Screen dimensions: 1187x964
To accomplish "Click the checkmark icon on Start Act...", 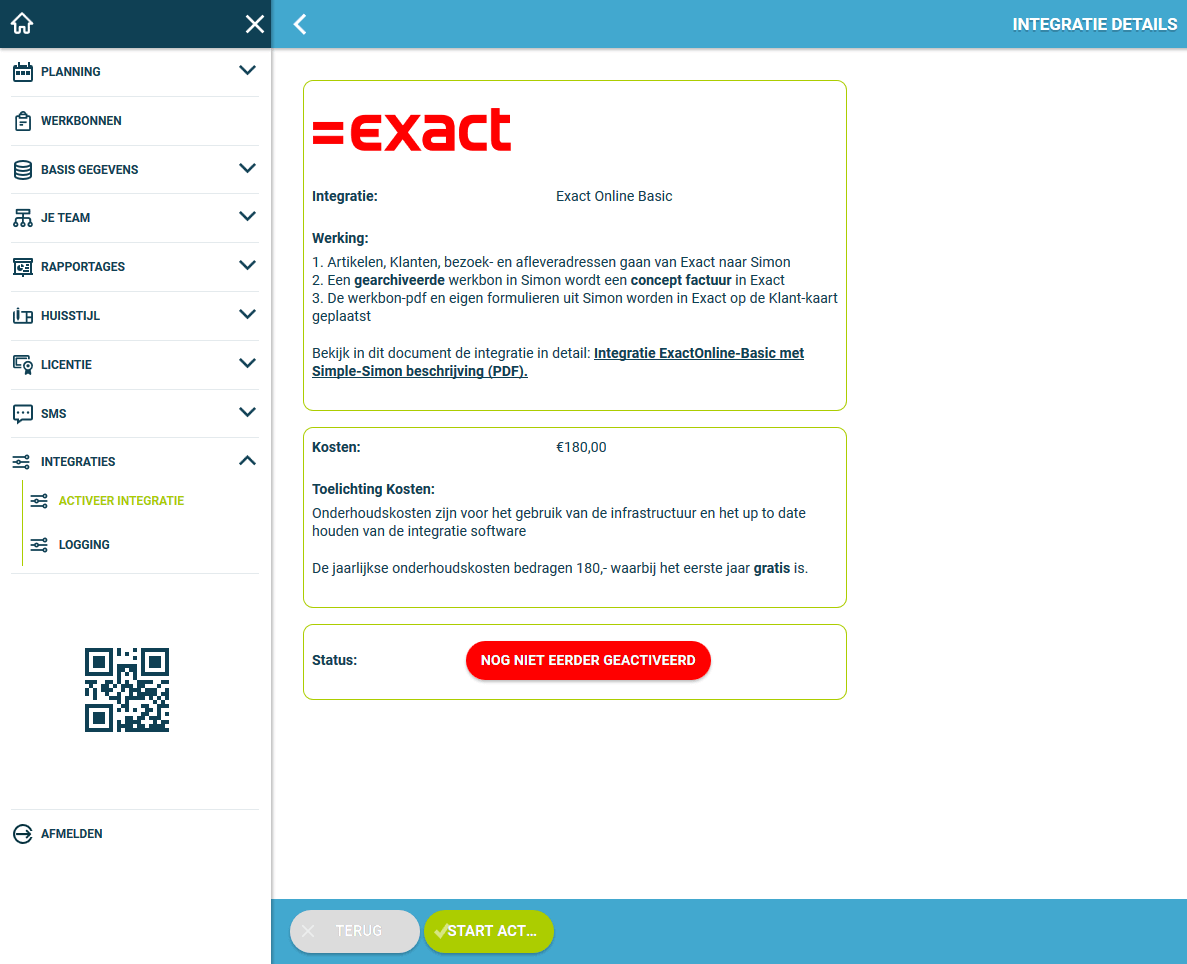I will click(x=441, y=931).
